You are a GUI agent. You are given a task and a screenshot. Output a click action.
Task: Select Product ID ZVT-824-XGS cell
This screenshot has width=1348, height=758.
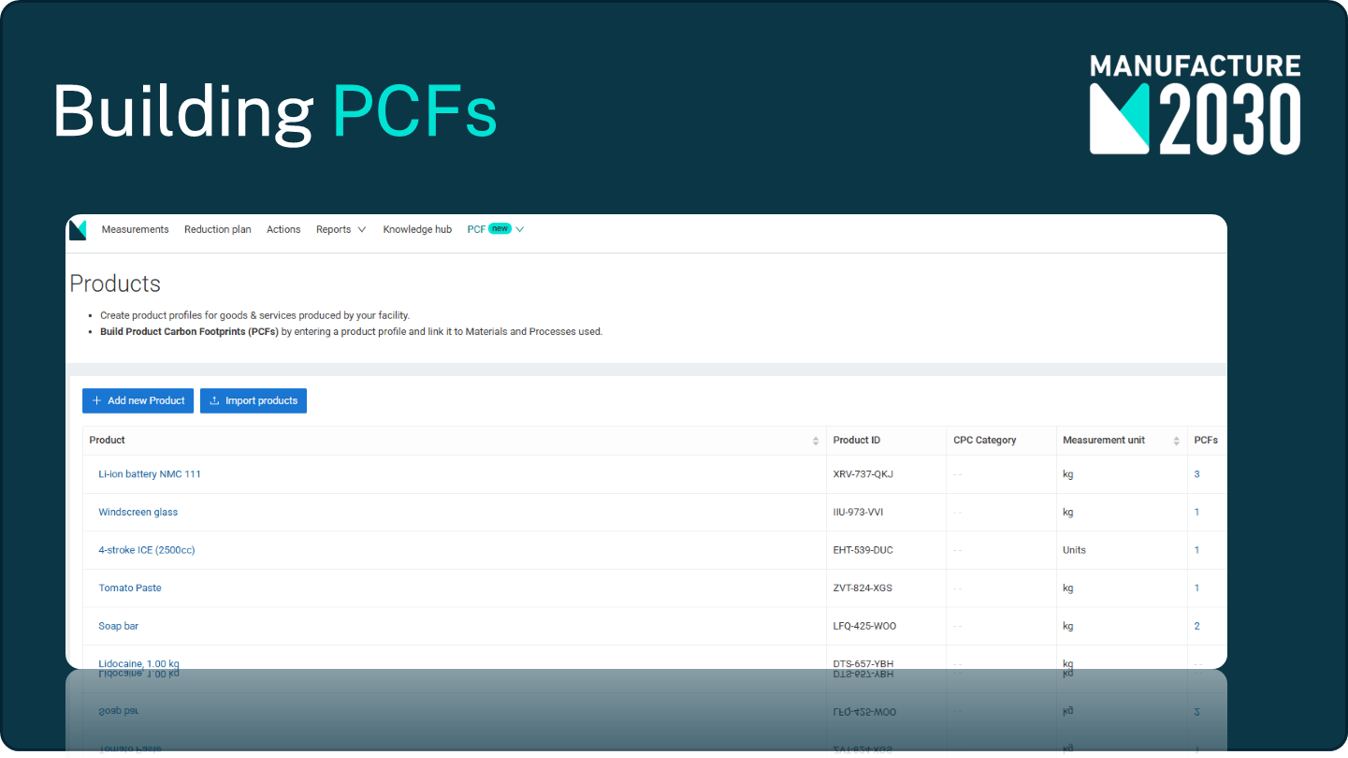pos(886,588)
